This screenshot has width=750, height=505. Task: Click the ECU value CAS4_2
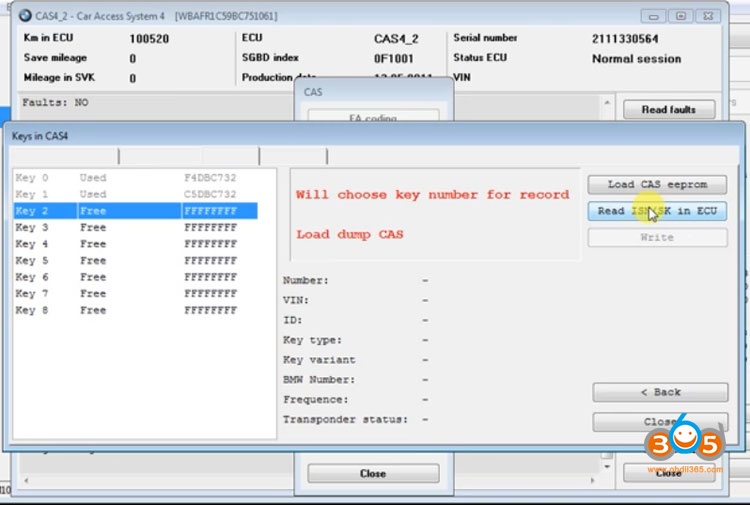click(x=396, y=39)
